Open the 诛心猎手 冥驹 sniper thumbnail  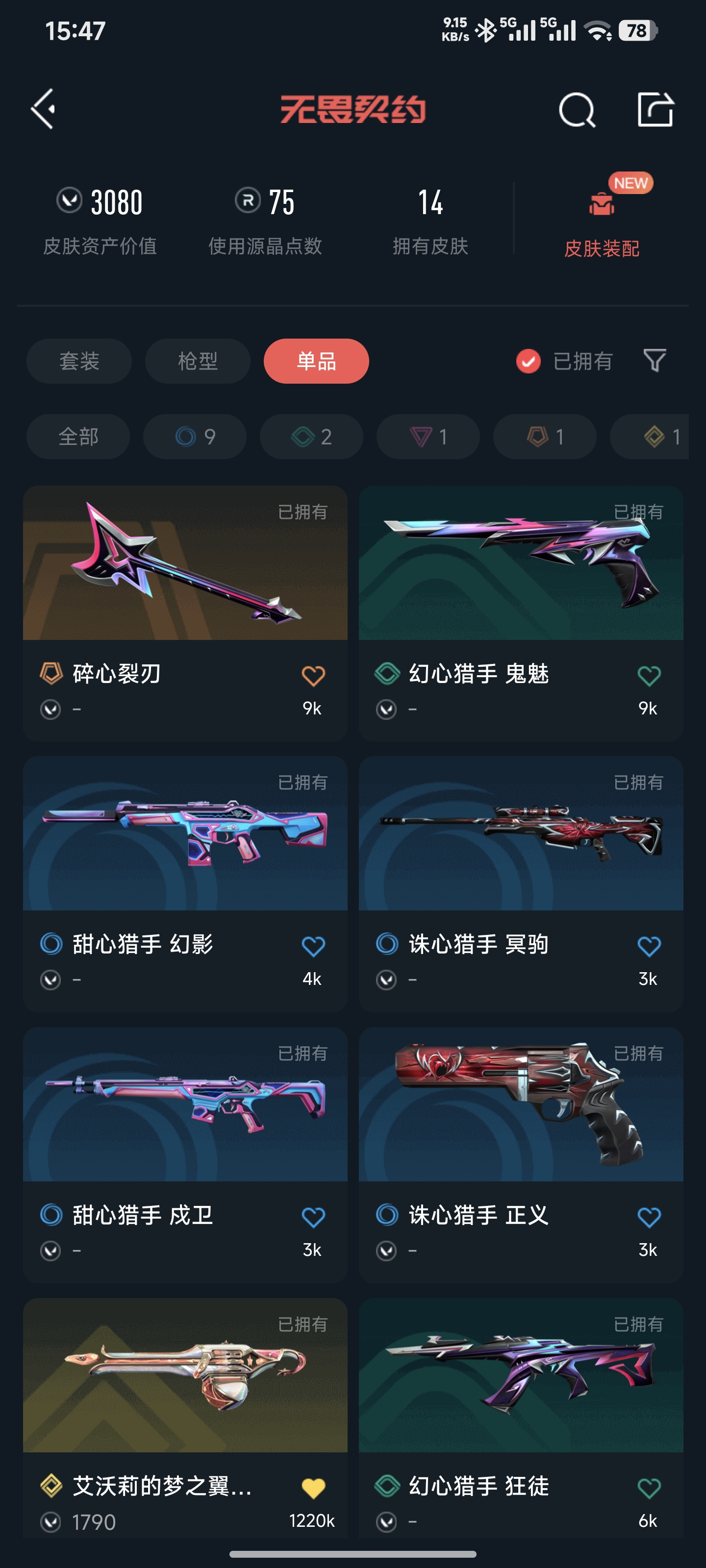pyautogui.click(x=521, y=833)
